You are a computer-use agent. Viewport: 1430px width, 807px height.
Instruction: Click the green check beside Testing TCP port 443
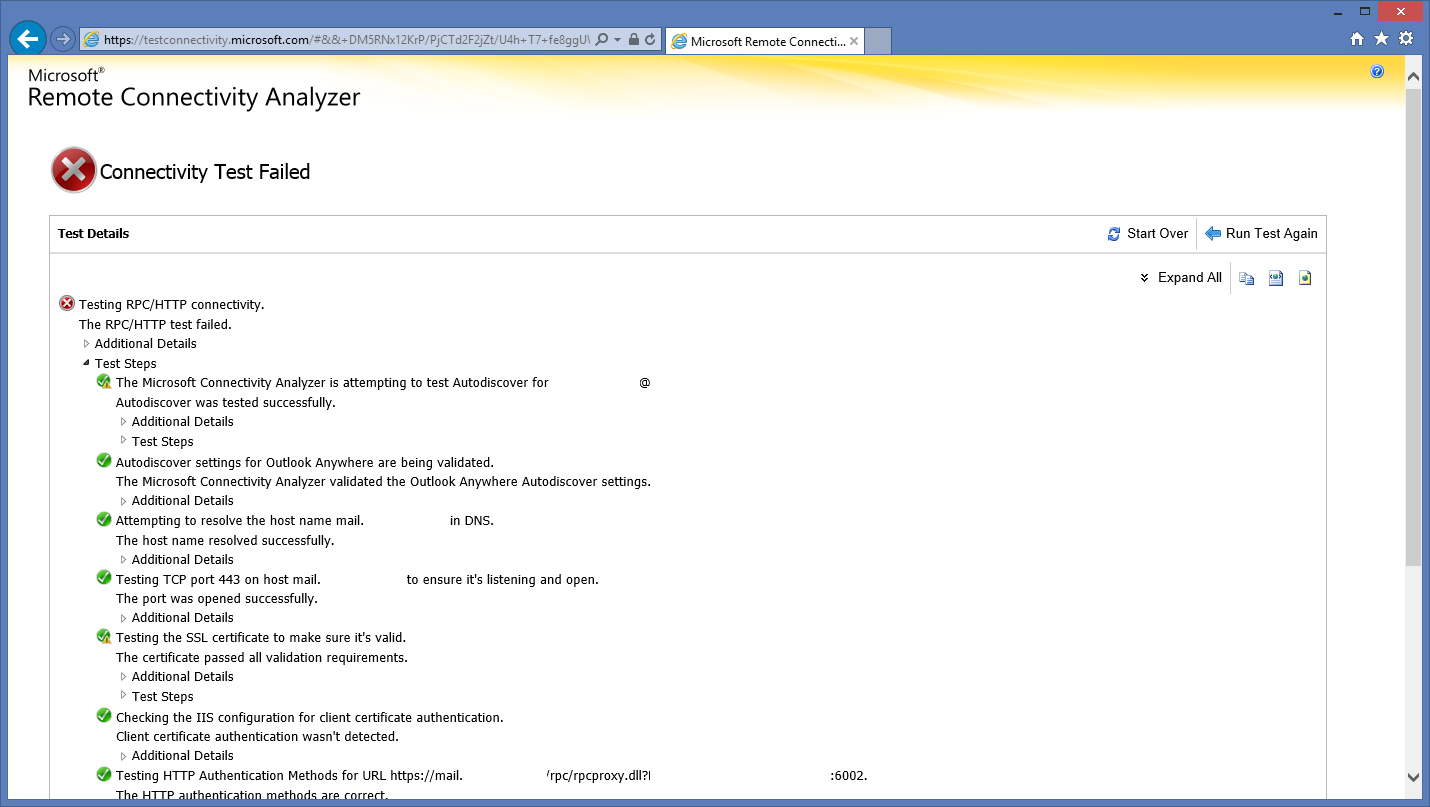click(x=104, y=578)
